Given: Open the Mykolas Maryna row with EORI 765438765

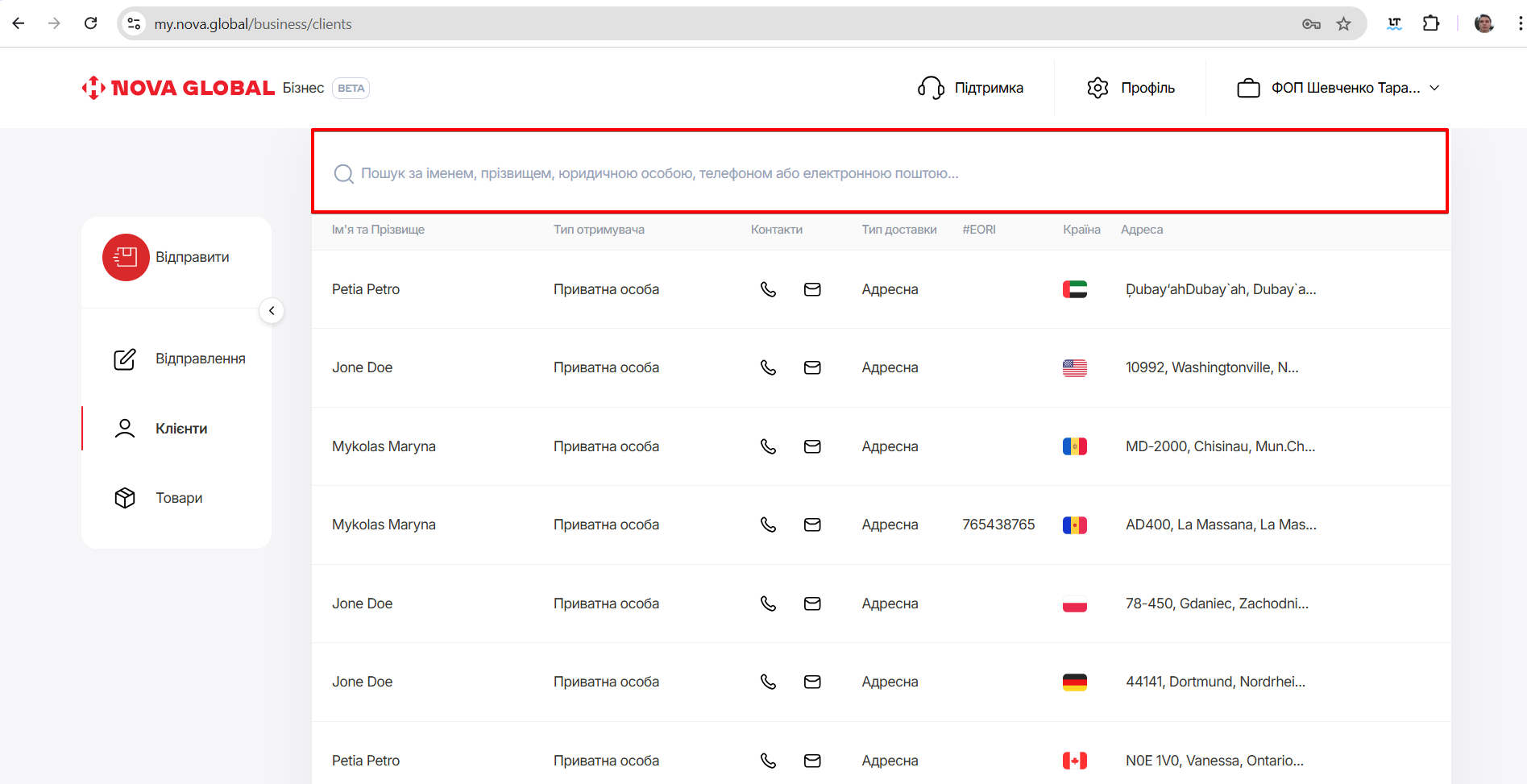Looking at the screenshot, I should click(x=384, y=525).
